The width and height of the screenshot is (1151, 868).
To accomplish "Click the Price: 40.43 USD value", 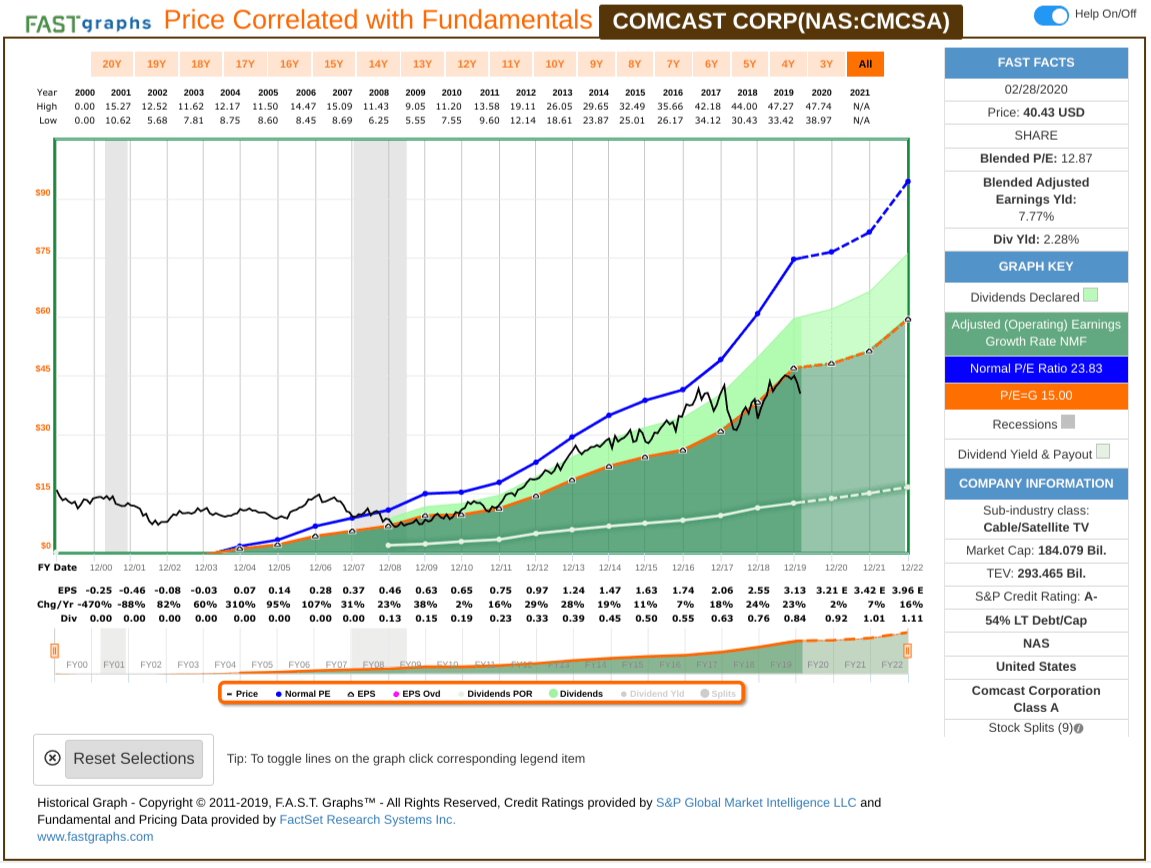I will click(x=1036, y=112).
